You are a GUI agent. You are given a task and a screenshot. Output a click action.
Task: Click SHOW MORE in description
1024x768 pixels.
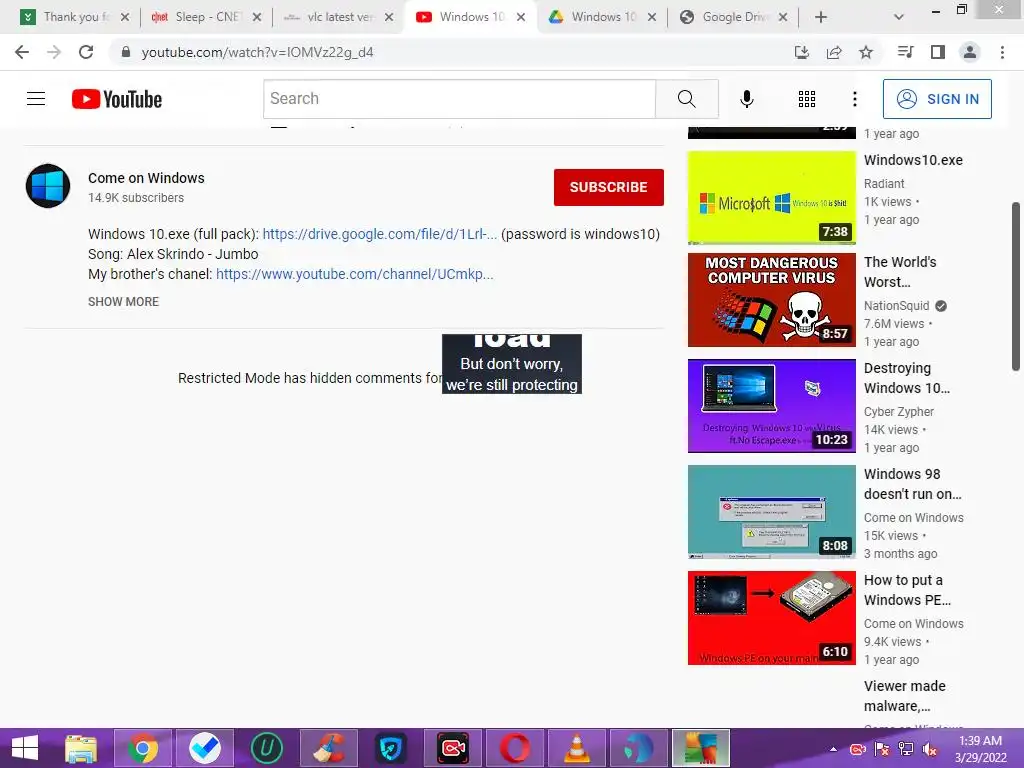(123, 302)
